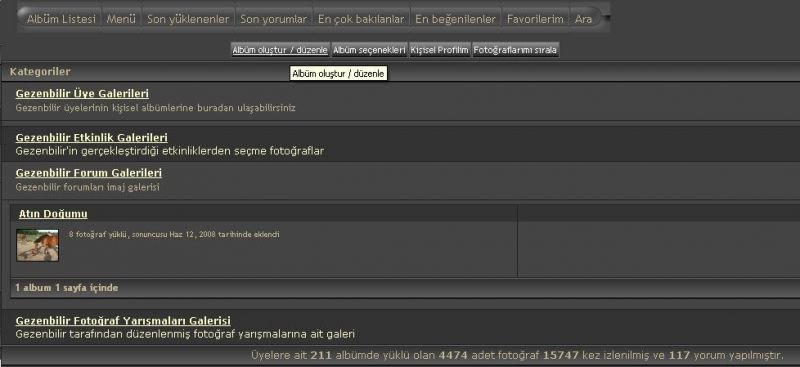Open Albüm seçenekleri
The image size is (800, 367).
pyautogui.click(x=369, y=50)
